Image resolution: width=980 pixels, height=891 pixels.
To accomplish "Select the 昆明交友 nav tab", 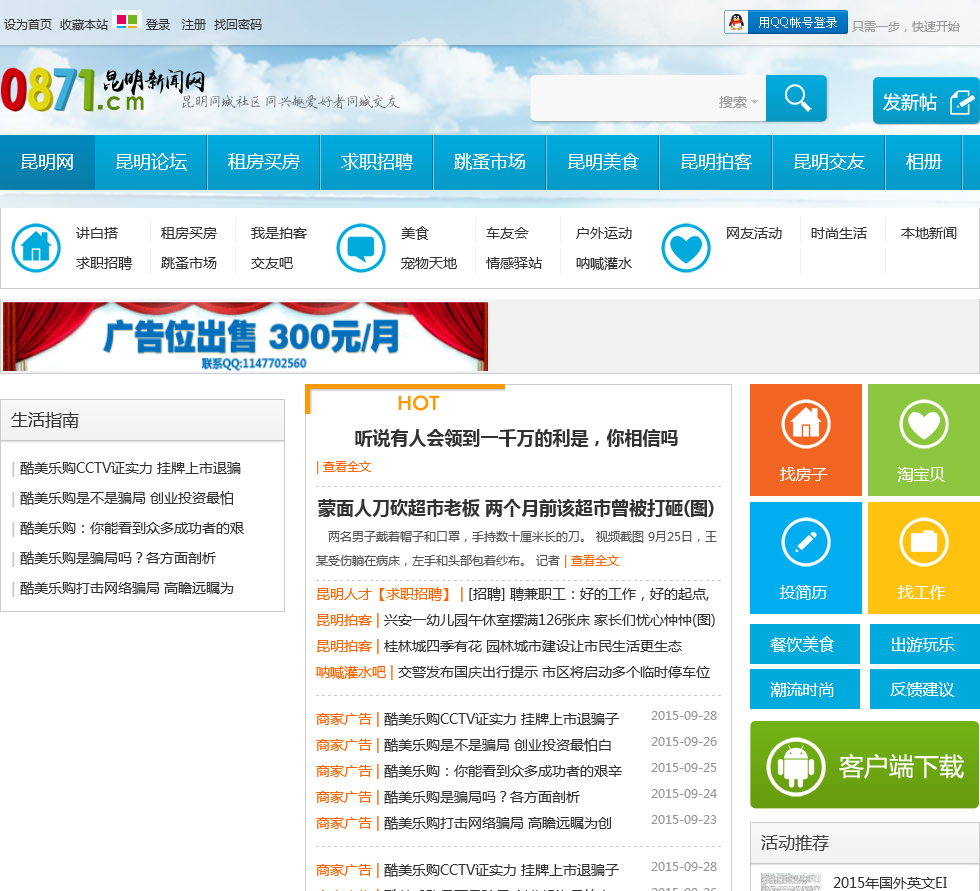I will click(x=829, y=162).
